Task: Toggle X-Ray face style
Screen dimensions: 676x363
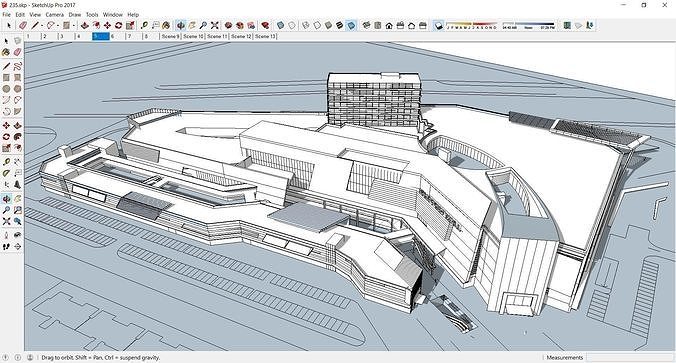Action: (281, 25)
